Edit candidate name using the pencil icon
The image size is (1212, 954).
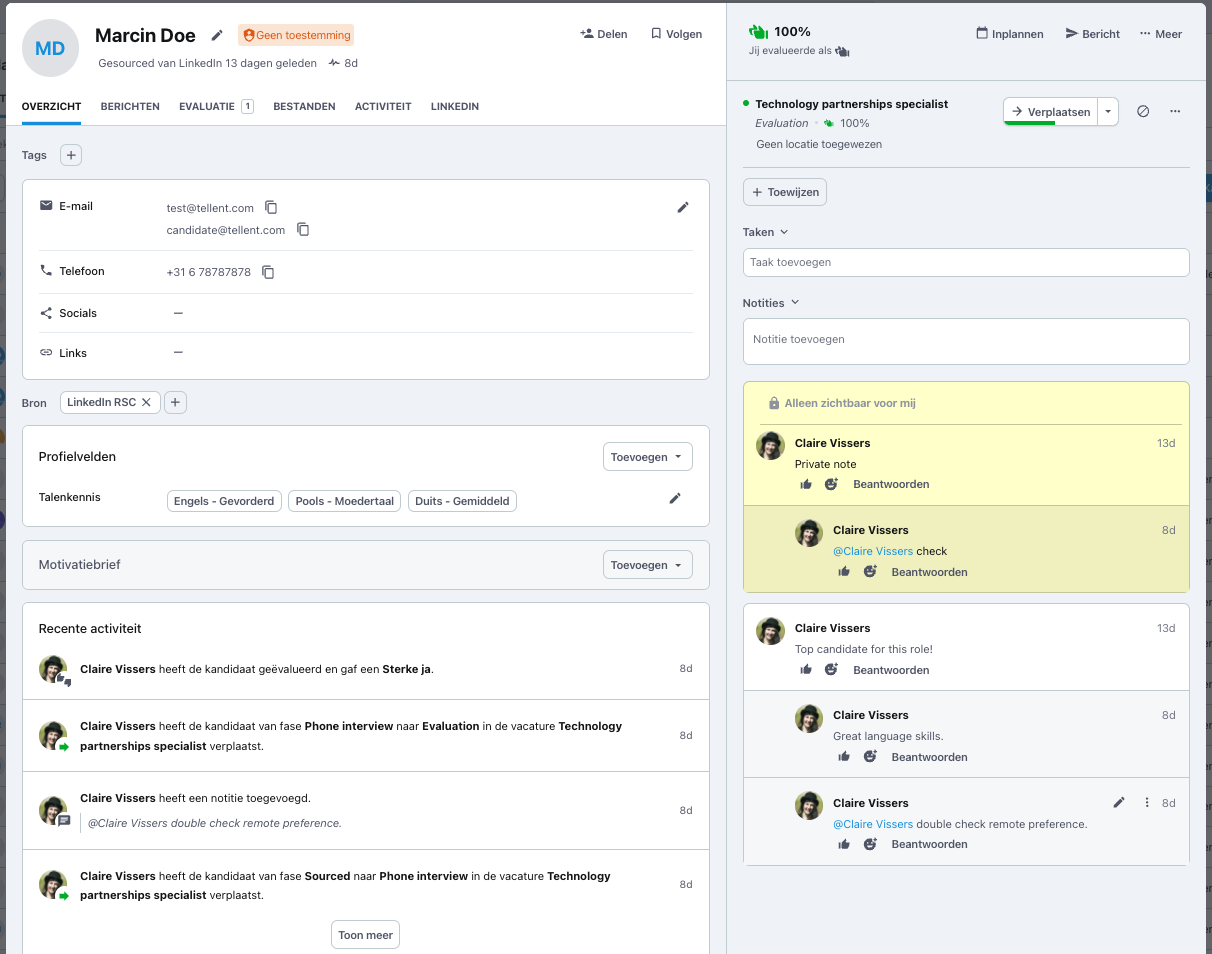coord(217,34)
